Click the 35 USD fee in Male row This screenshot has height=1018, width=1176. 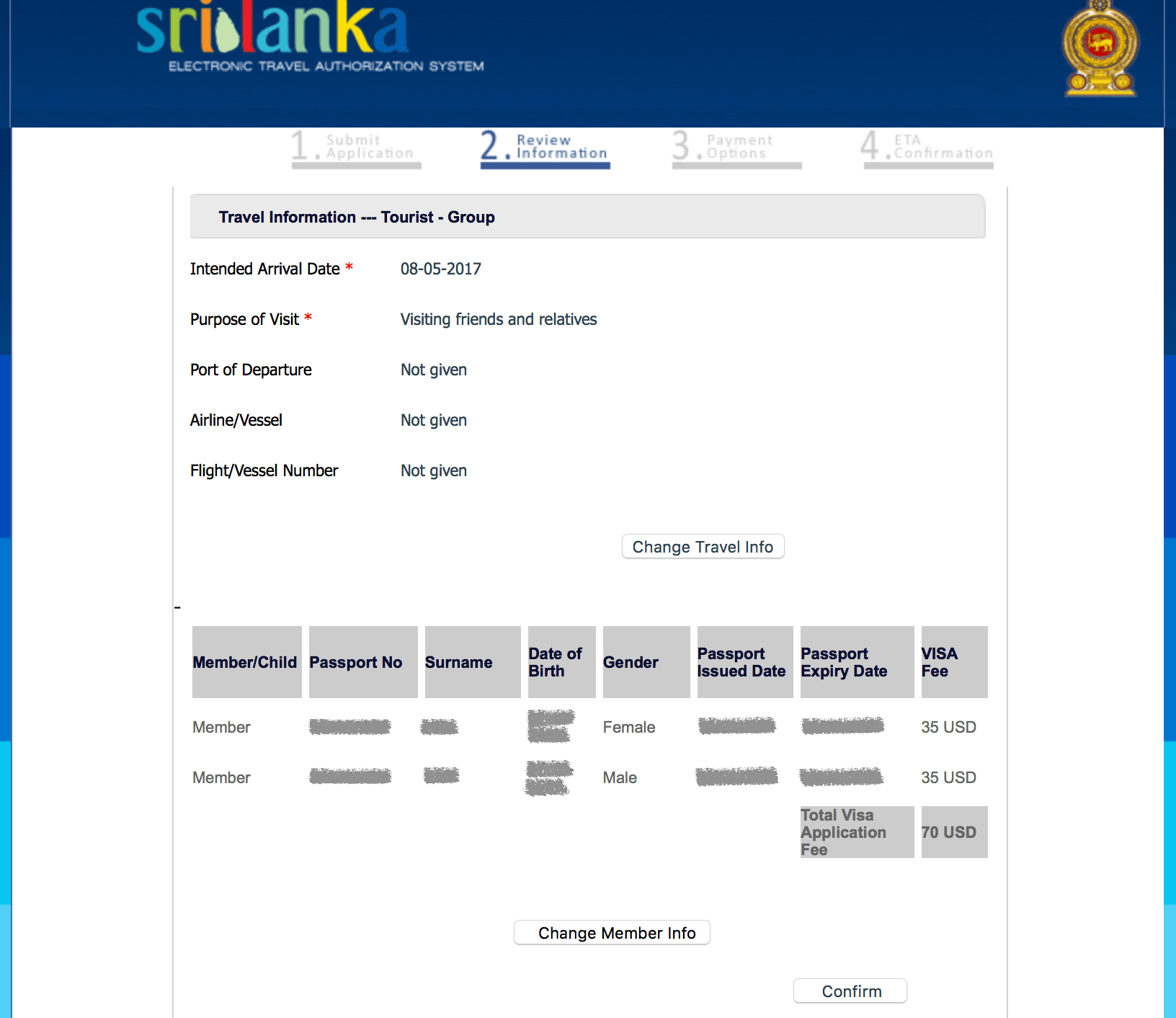tap(948, 777)
